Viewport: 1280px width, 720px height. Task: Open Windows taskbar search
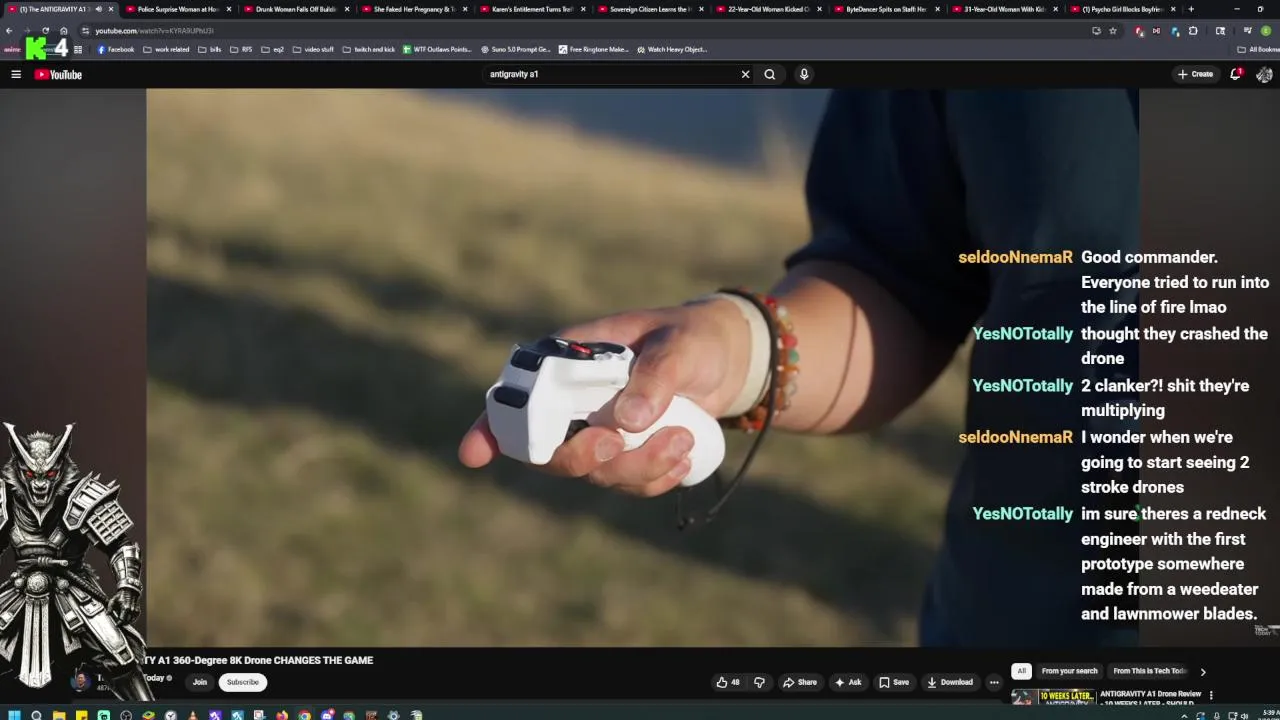[37, 715]
